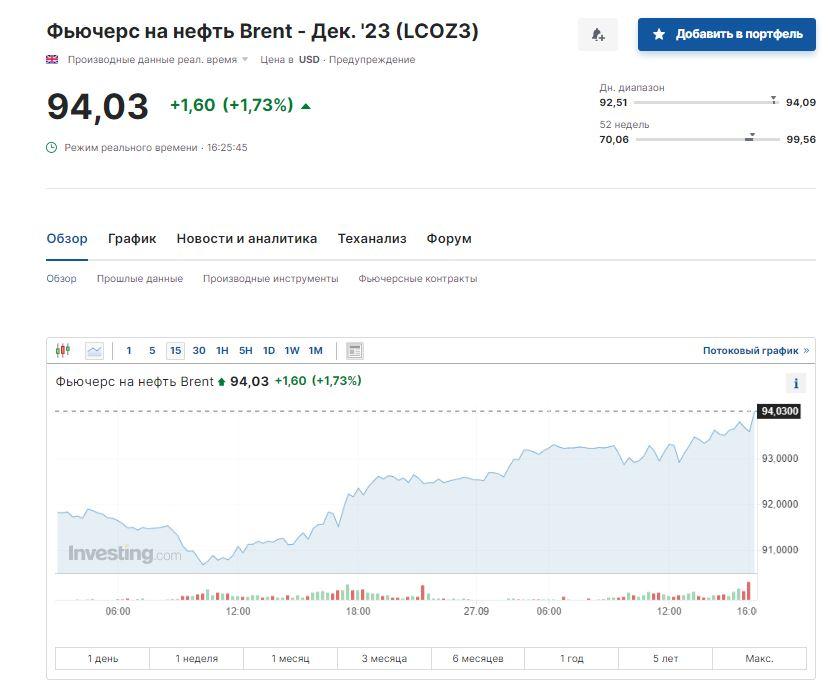Open the График tab
Viewport: 828px width, 684px height.
click(132, 238)
